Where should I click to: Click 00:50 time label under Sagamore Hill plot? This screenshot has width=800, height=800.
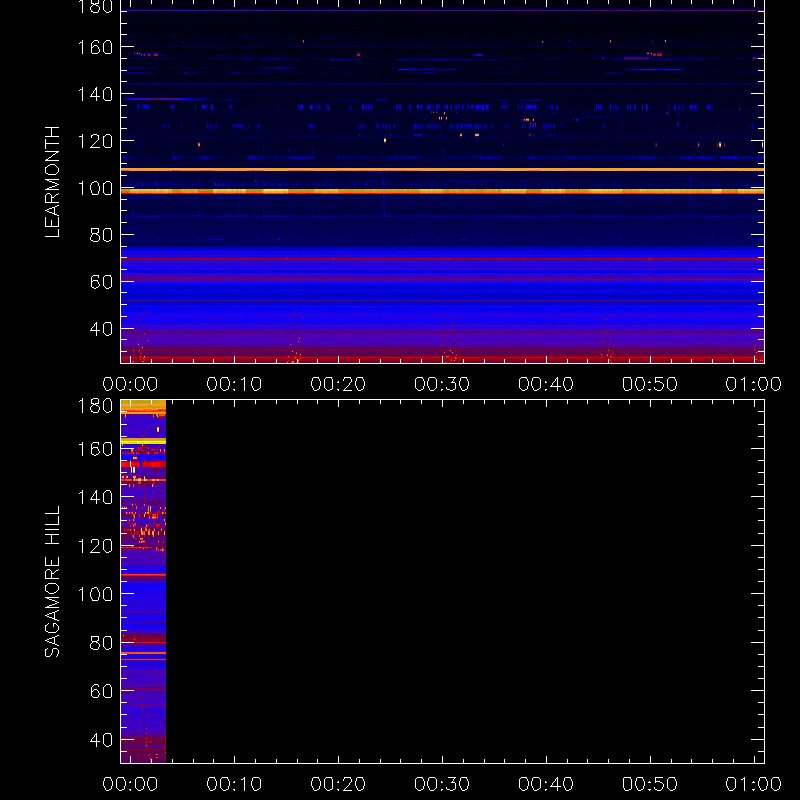(x=650, y=784)
